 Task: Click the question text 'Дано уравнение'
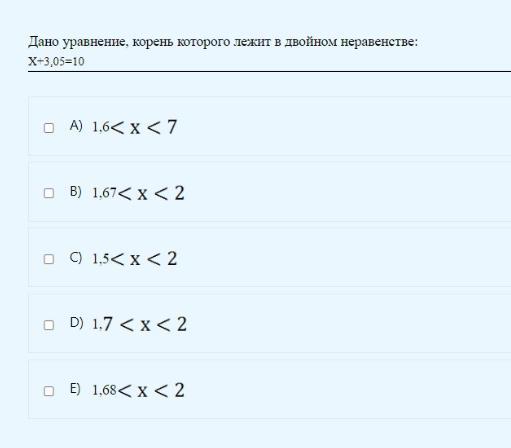77,42
